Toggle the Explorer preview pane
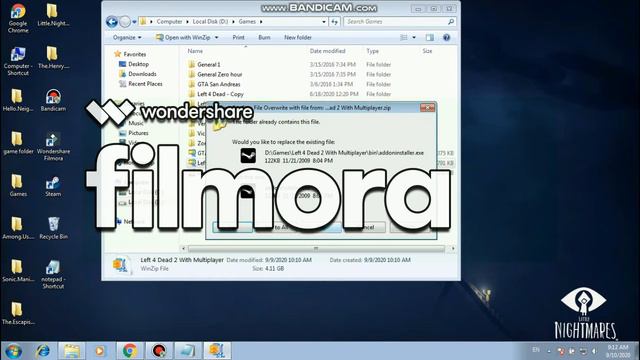Image resolution: width=640 pixels, height=360 pixels. pyautogui.click(x=429, y=38)
